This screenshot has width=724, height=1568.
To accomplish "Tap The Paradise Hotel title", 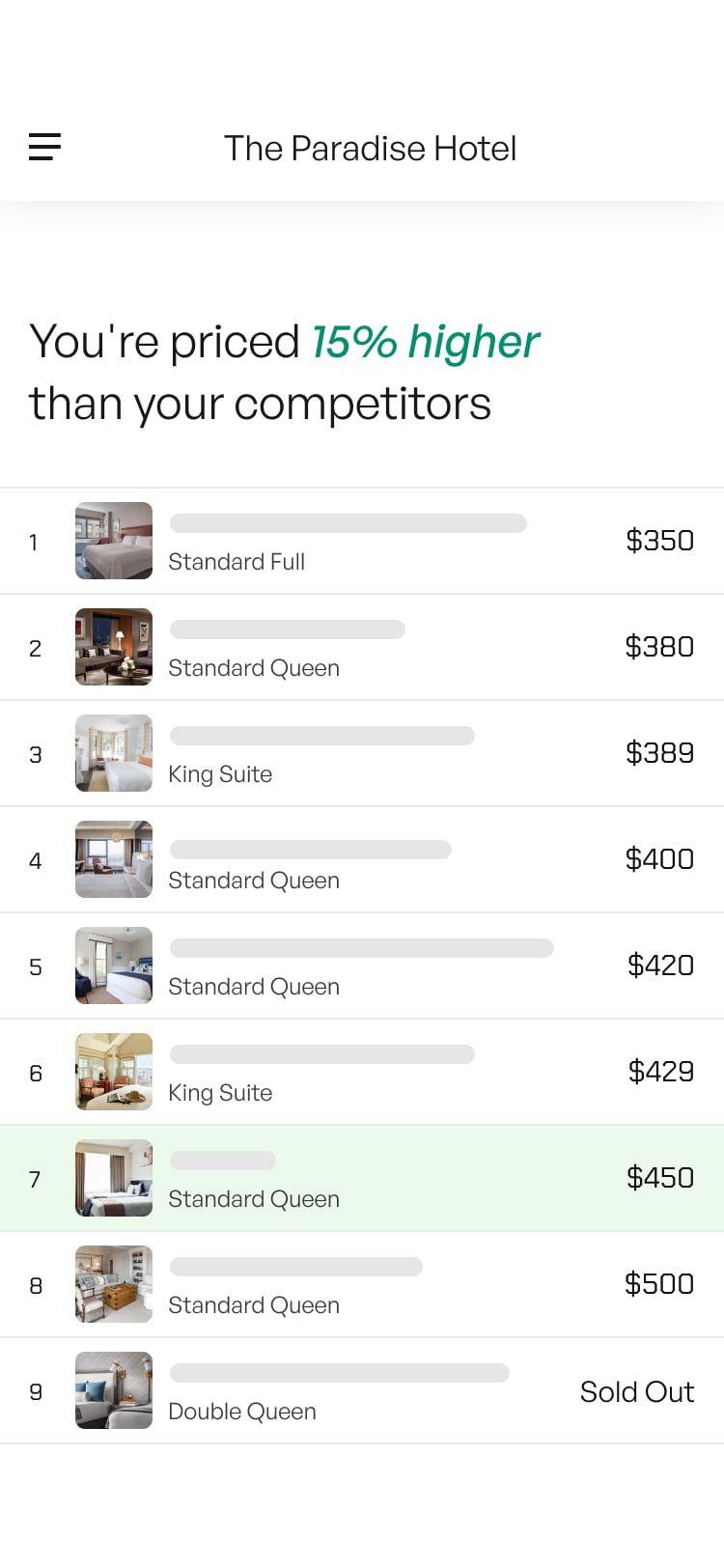I will coord(370,149).
